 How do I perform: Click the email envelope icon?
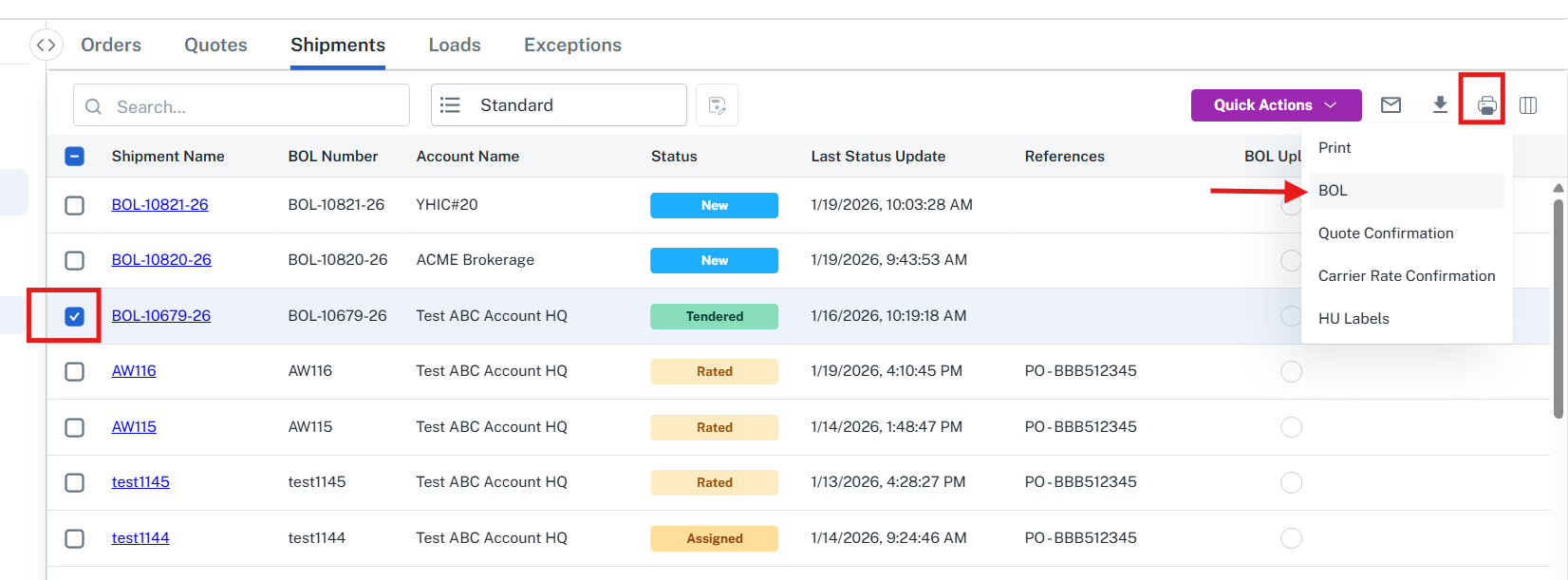(x=1391, y=105)
